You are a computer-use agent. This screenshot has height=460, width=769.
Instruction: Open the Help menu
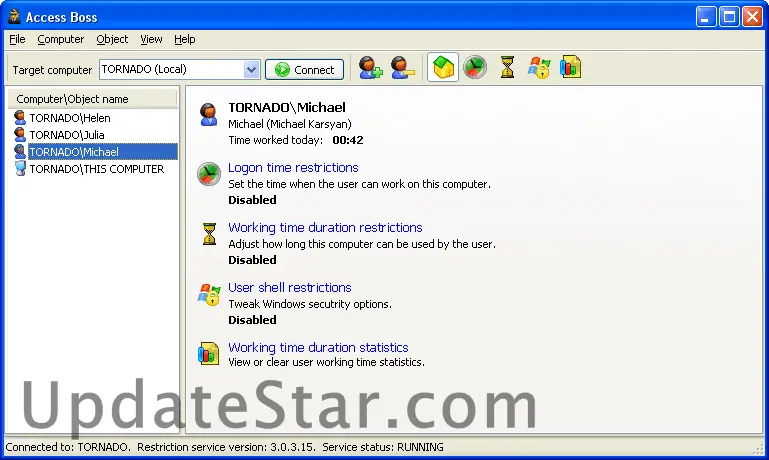coord(184,39)
